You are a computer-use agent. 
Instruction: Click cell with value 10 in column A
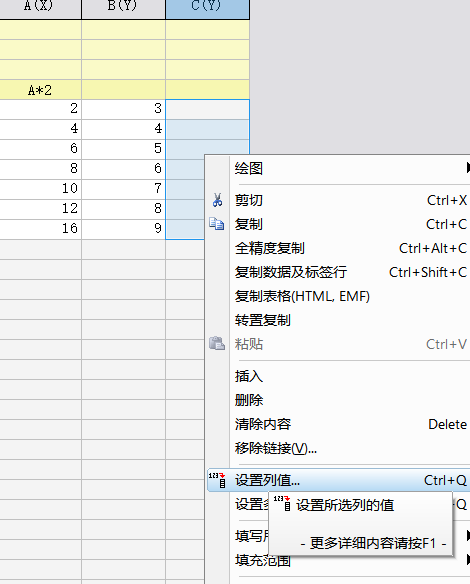tap(40, 188)
